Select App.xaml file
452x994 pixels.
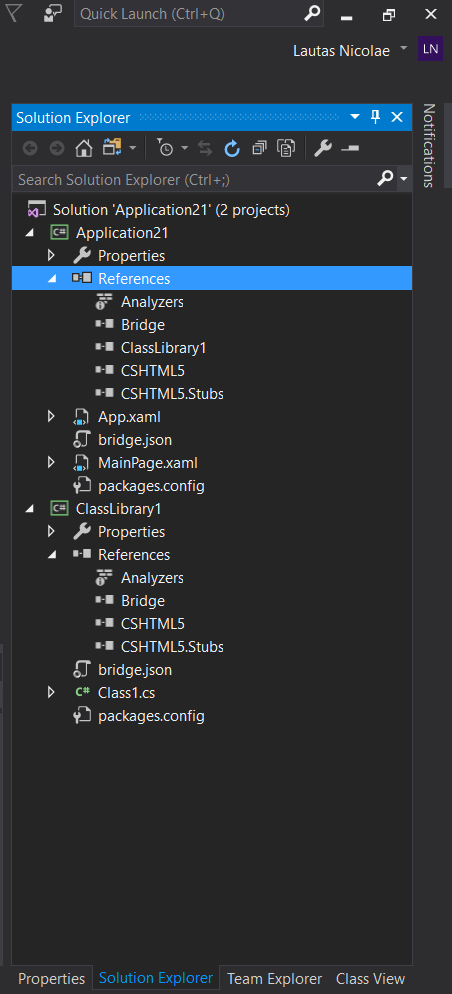coord(129,417)
